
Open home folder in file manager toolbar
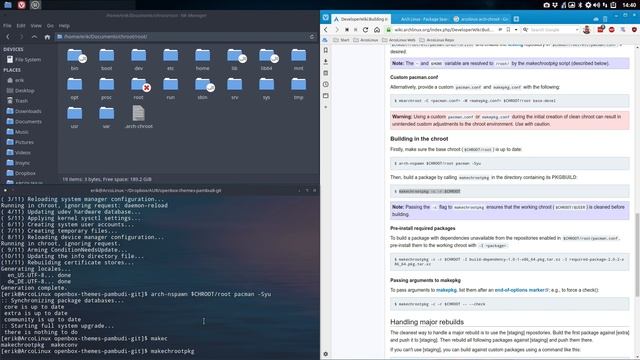(47, 37)
